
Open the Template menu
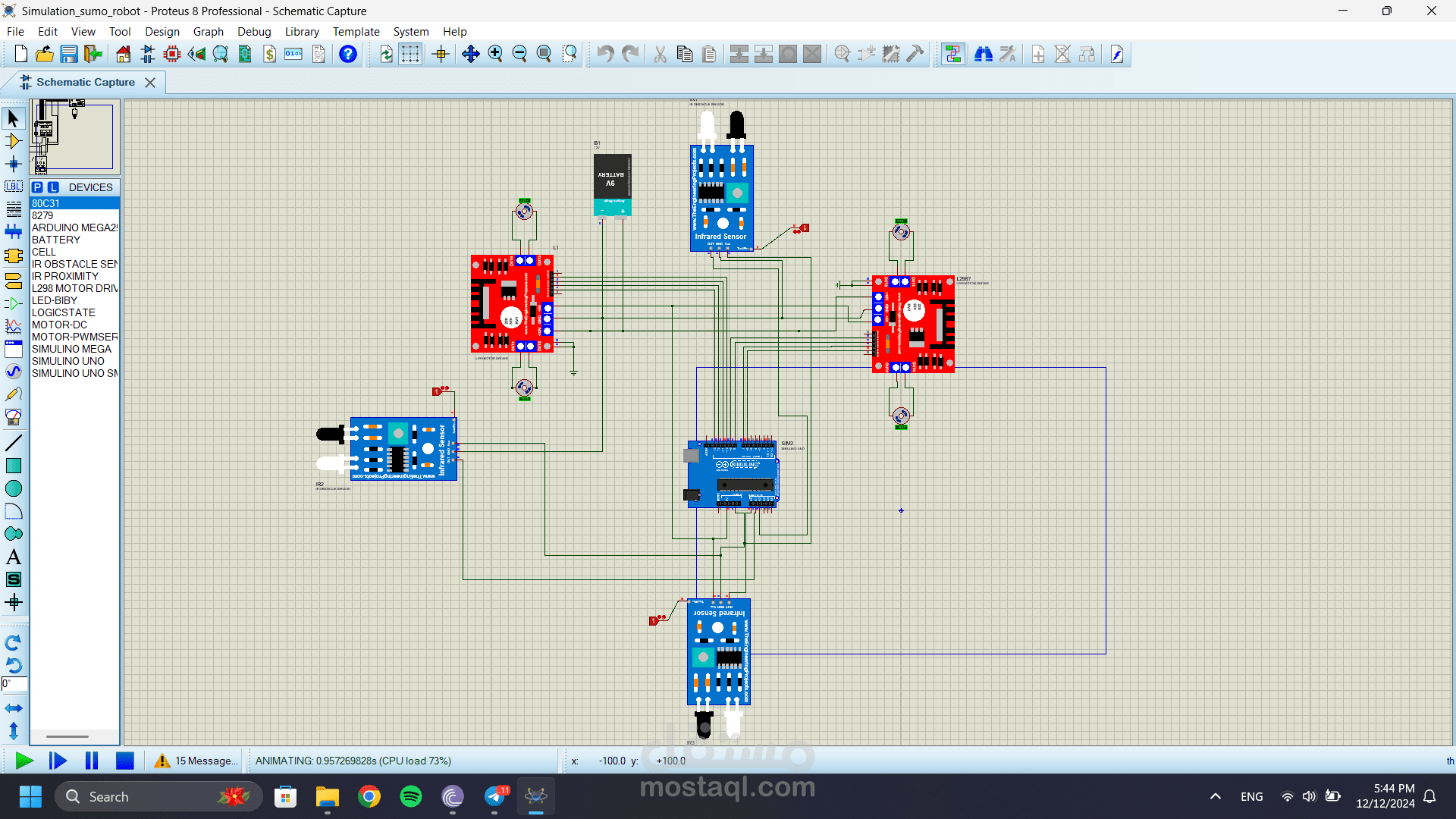356,31
